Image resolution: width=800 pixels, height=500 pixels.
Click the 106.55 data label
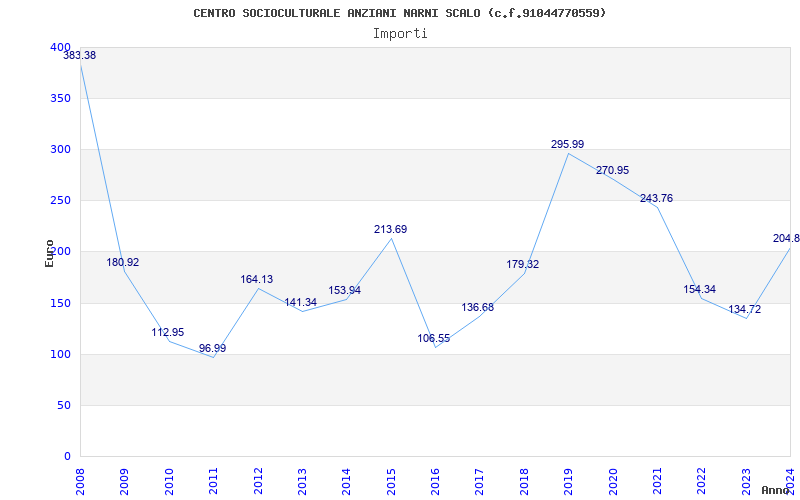(434, 338)
